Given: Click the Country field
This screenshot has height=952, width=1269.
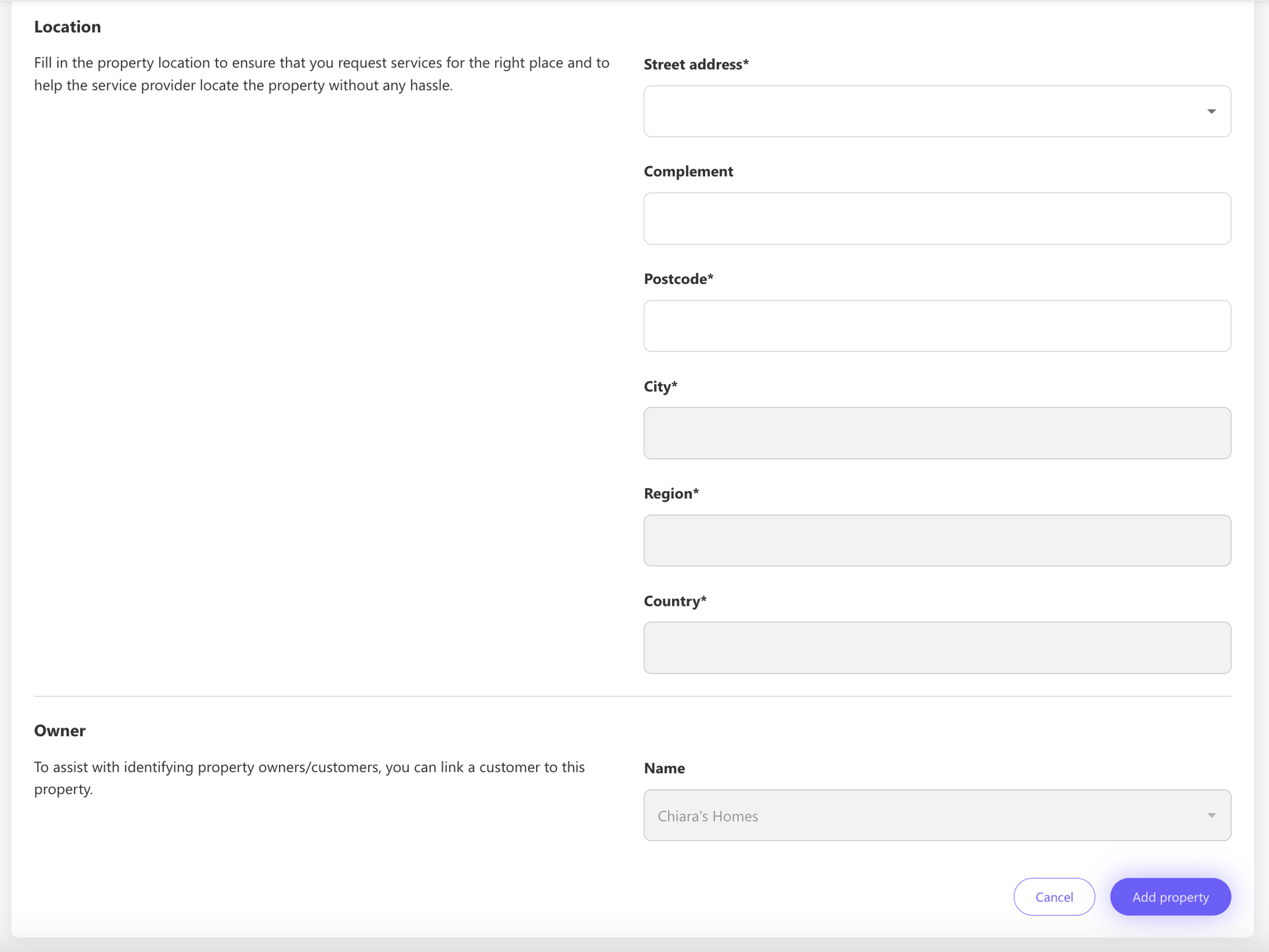Looking at the screenshot, I should (937, 648).
